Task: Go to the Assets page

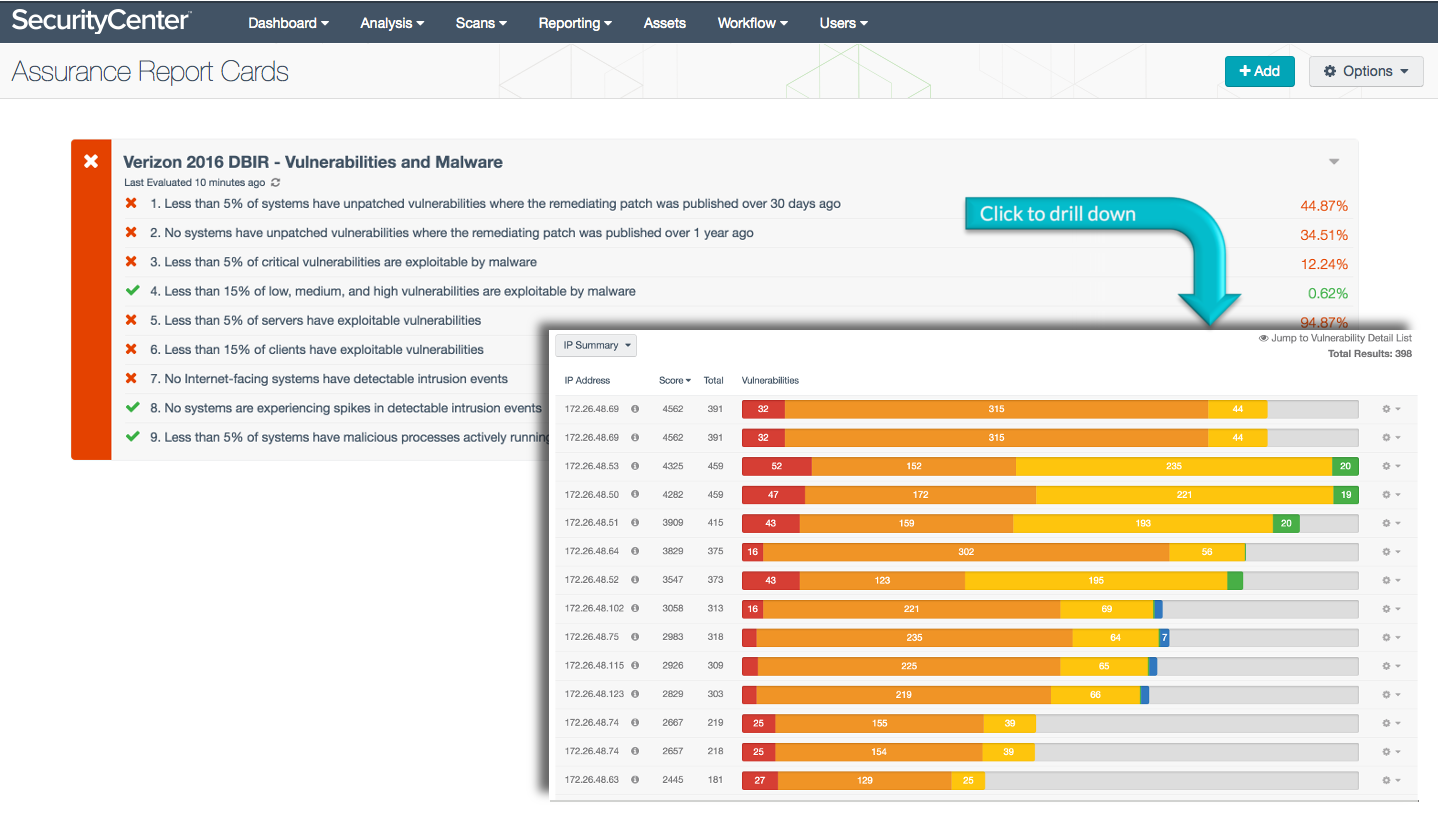Action: (665, 23)
